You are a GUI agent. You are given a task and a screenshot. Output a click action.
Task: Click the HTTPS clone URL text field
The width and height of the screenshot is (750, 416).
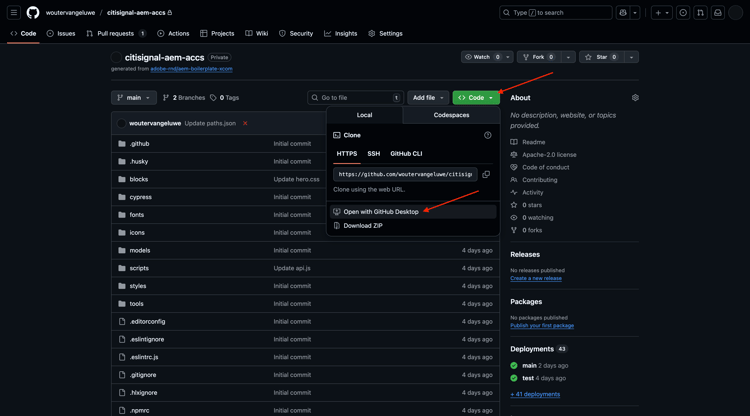coord(405,175)
